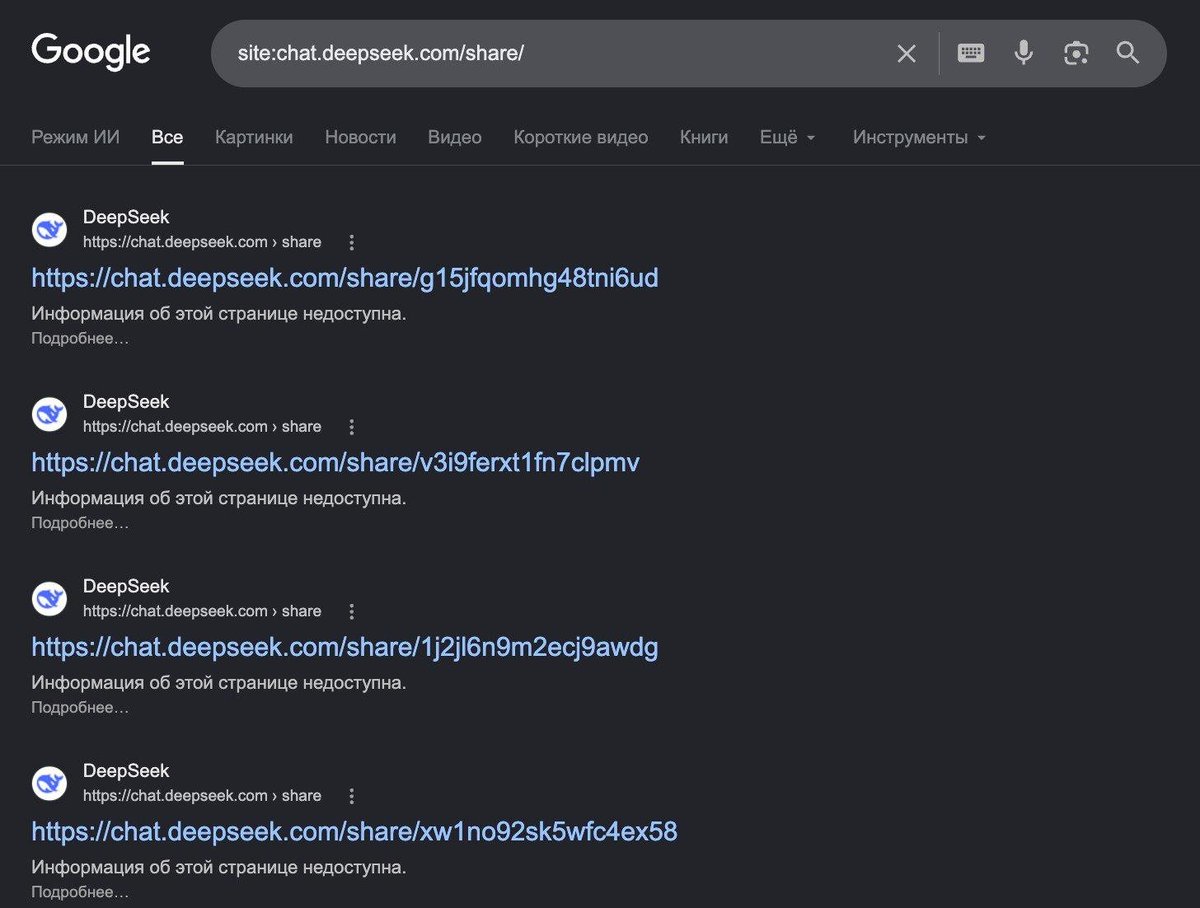The image size is (1200, 908).
Task: Click DeepSeek site name above 1j2jl6n9m2ecj9awdg link
Action: [x=126, y=586]
